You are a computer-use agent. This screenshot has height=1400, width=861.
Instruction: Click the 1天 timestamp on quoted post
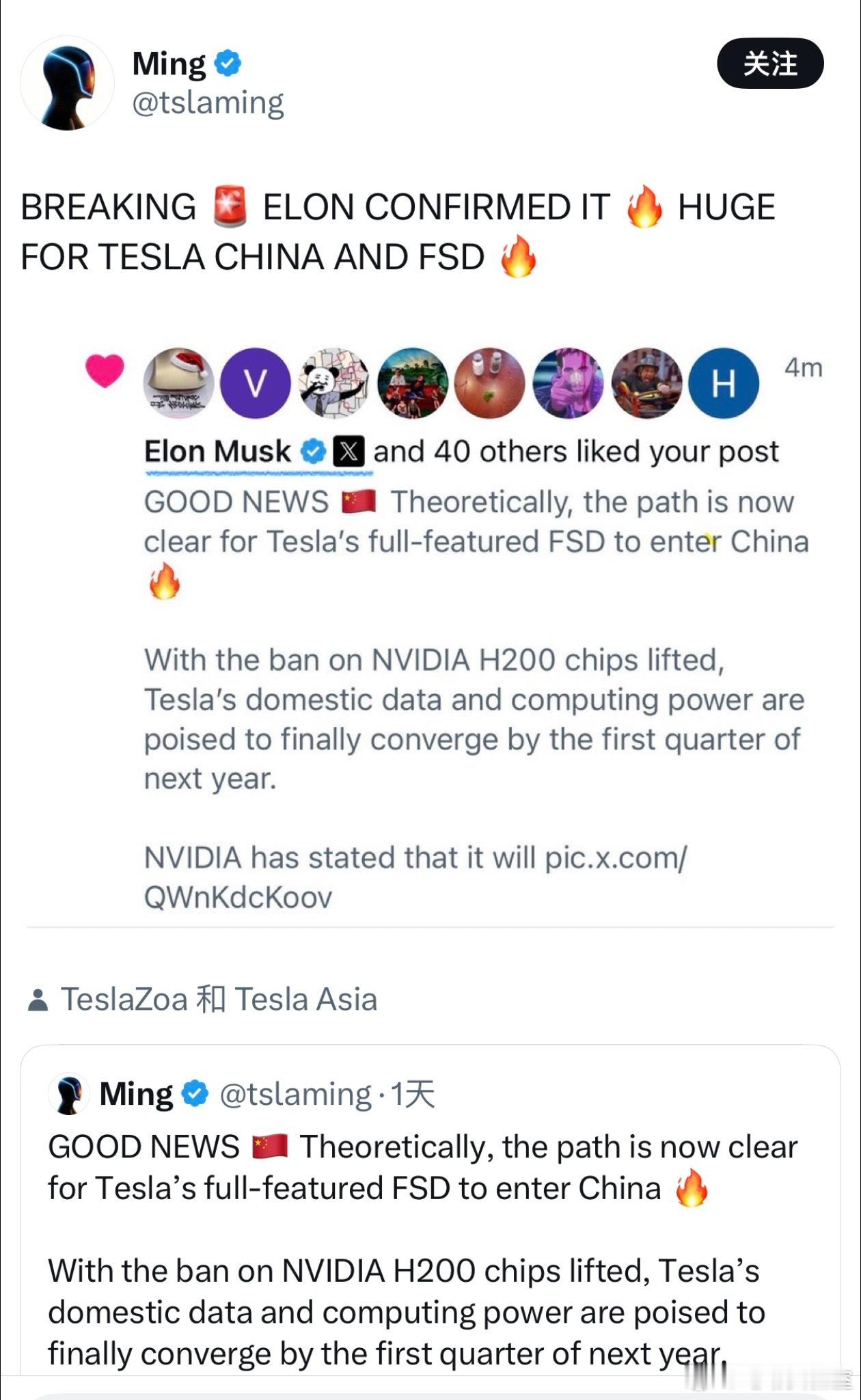tap(413, 1094)
